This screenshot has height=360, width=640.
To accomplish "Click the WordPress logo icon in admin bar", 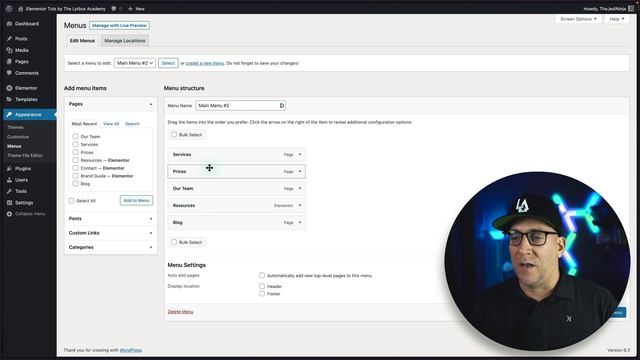I will pos(9,9).
